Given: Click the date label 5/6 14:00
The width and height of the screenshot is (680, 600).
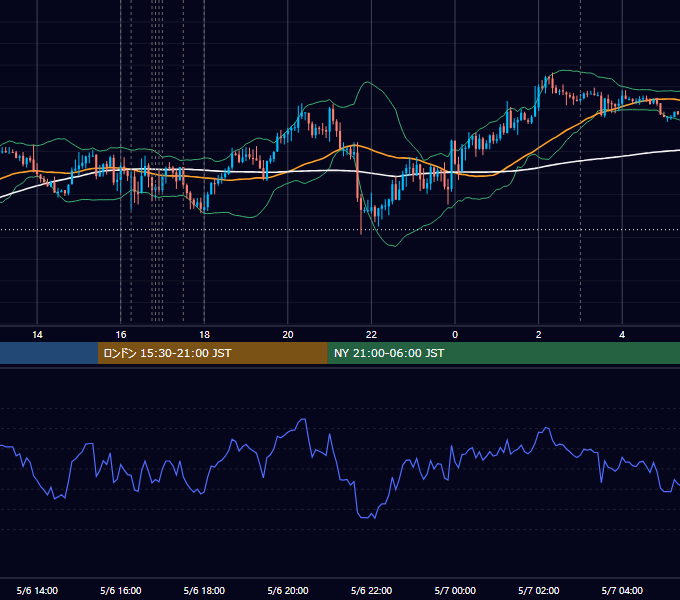Looking at the screenshot, I should click(37, 590).
